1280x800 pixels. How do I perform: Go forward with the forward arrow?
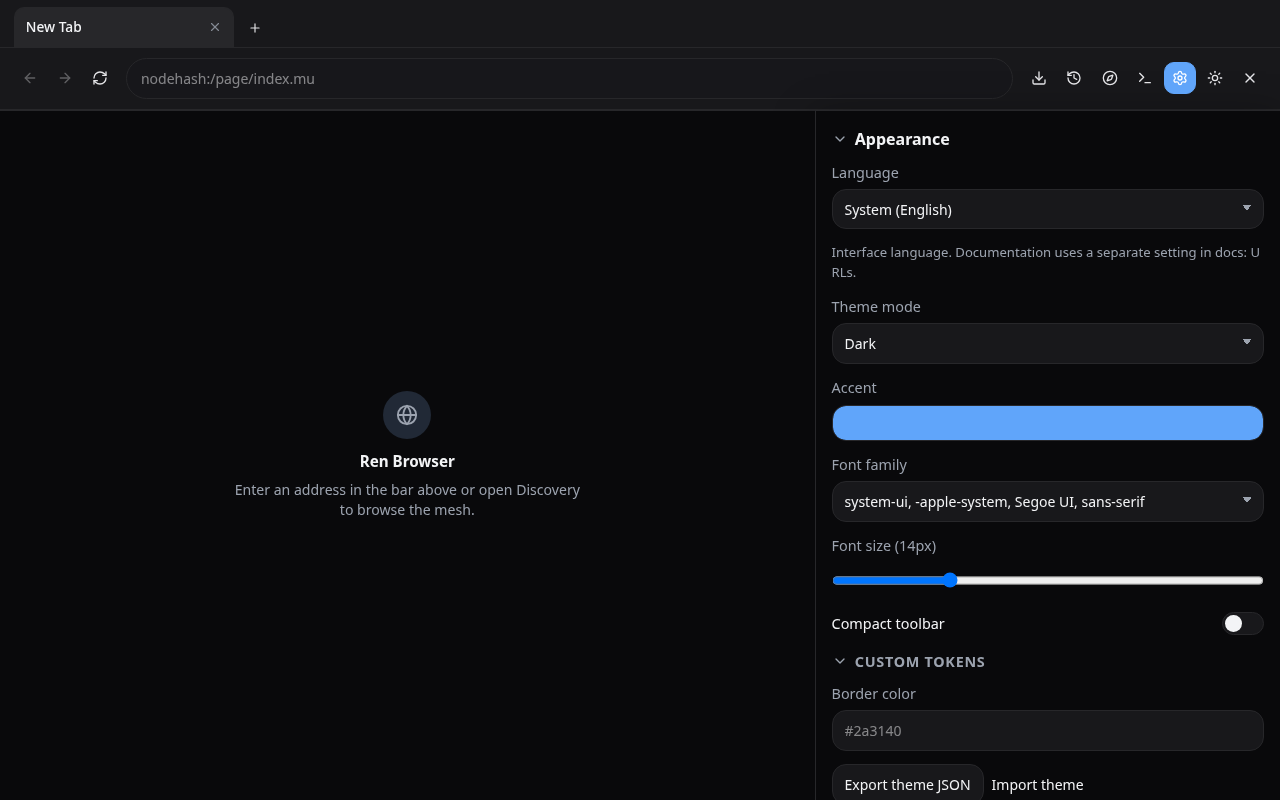(x=65, y=78)
